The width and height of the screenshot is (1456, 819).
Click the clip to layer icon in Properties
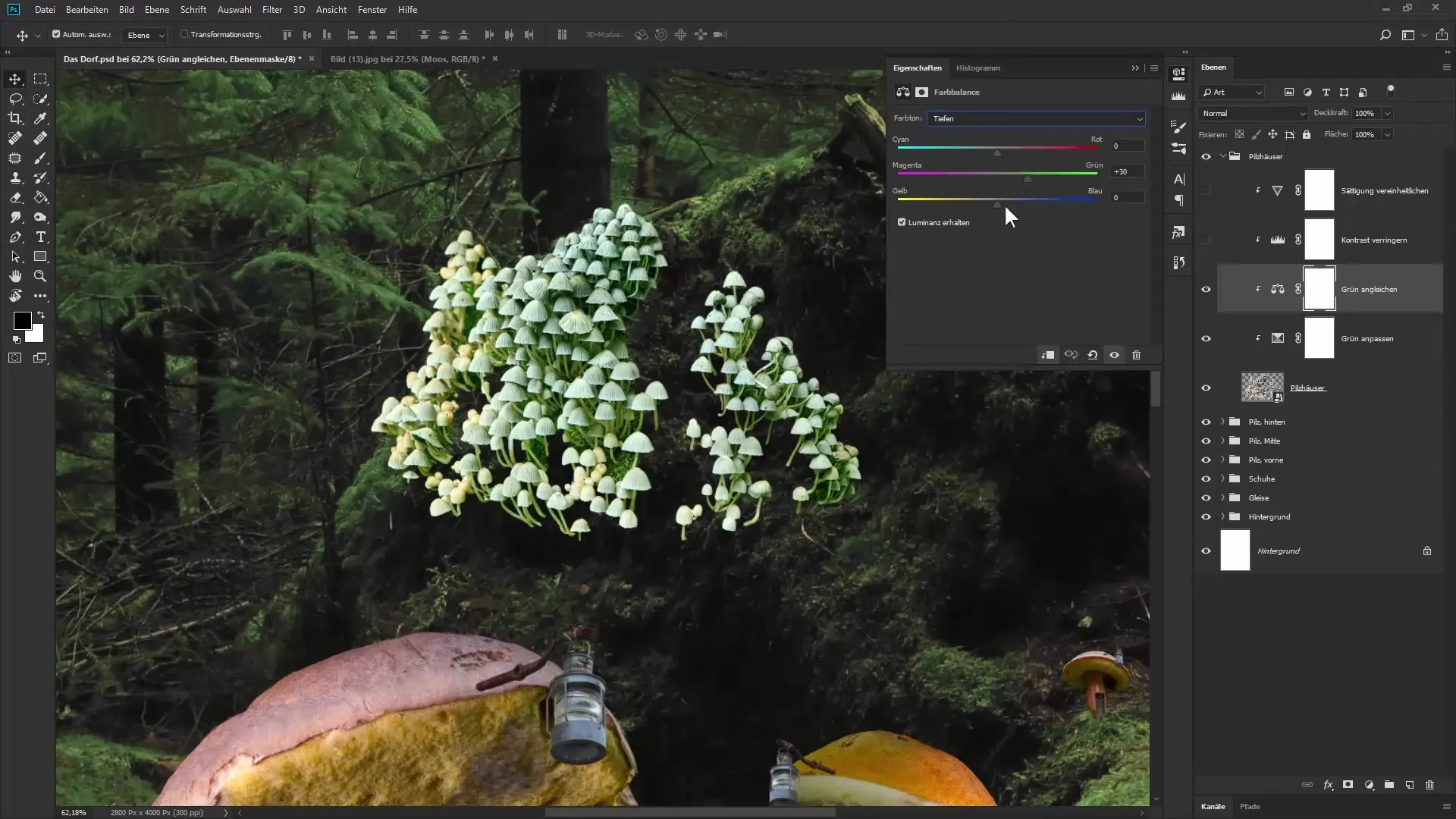coord(1048,355)
